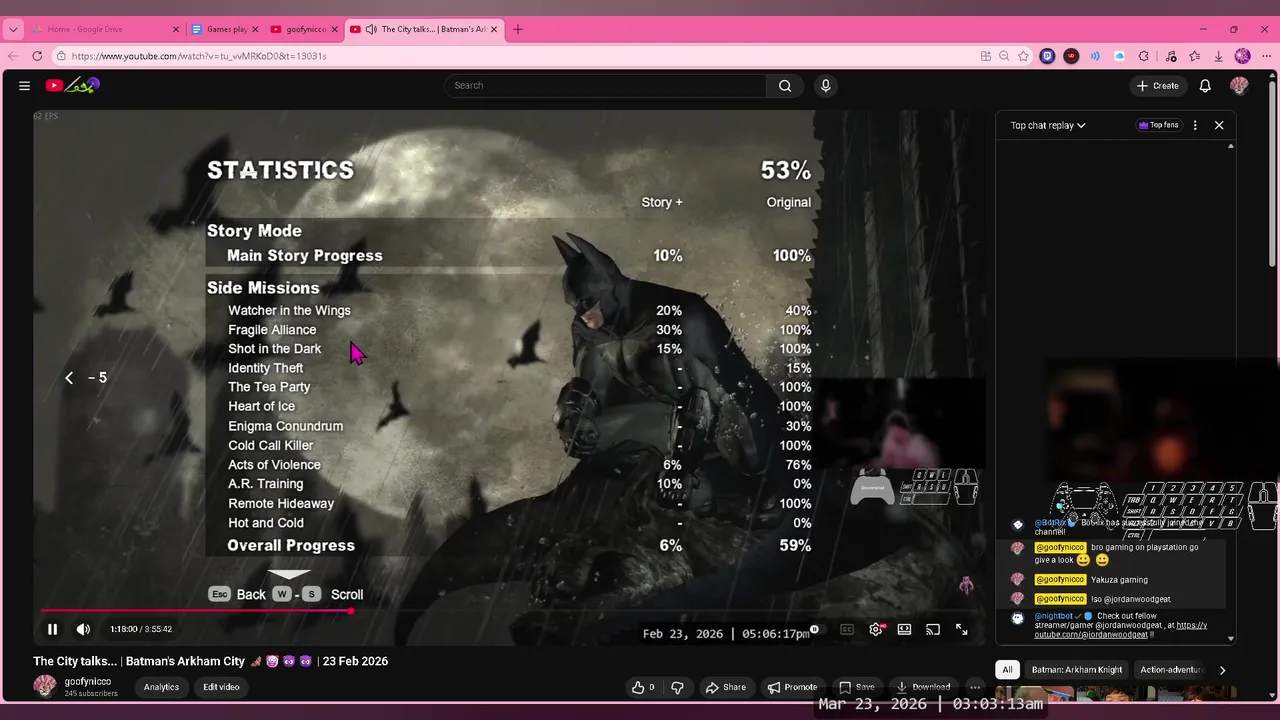Start voice search with the microphone
Image resolution: width=1280 pixels, height=720 pixels.
coord(825,86)
